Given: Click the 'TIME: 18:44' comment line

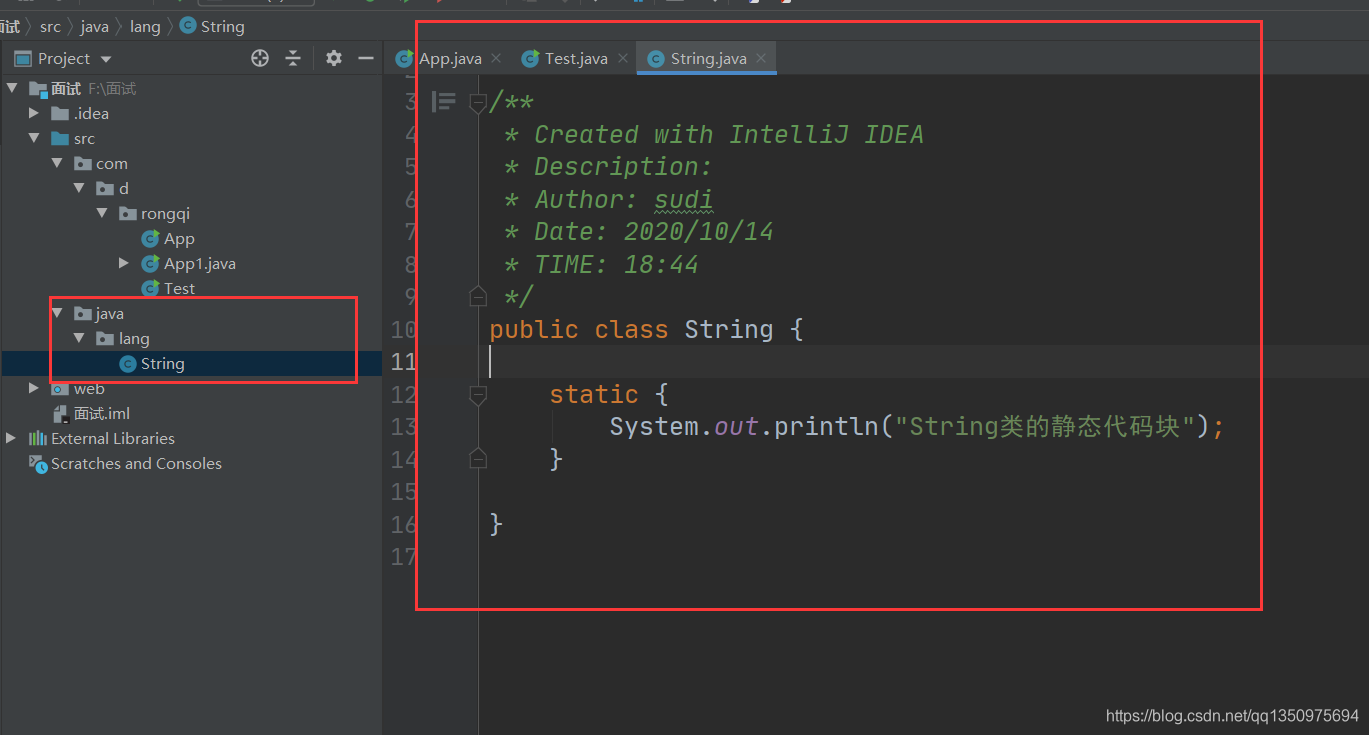Looking at the screenshot, I should coord(616,264).
